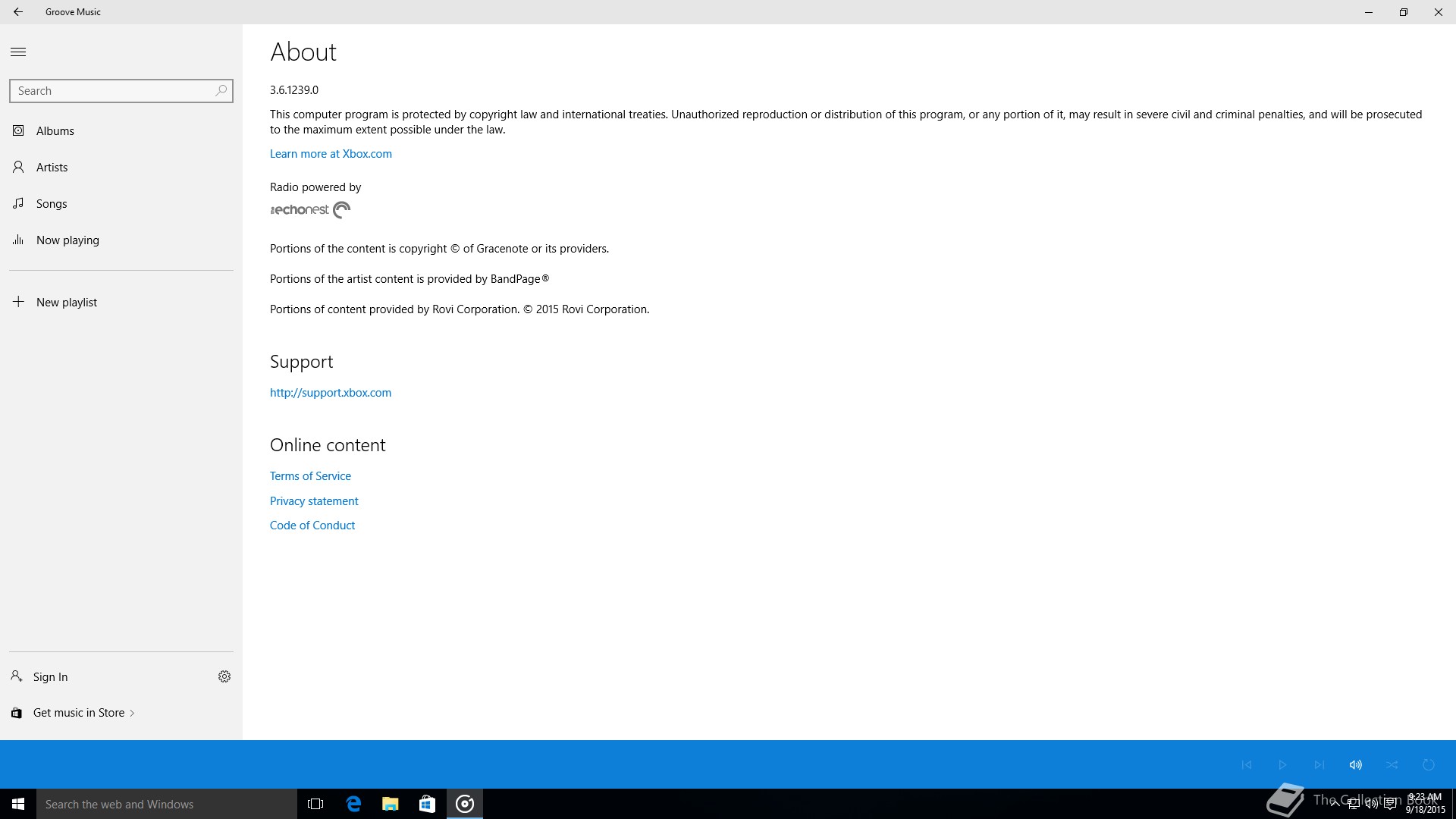Launch Microsoft Edge from taskbar
Viewport: 1456px width, 819px height.
(353, 804)
